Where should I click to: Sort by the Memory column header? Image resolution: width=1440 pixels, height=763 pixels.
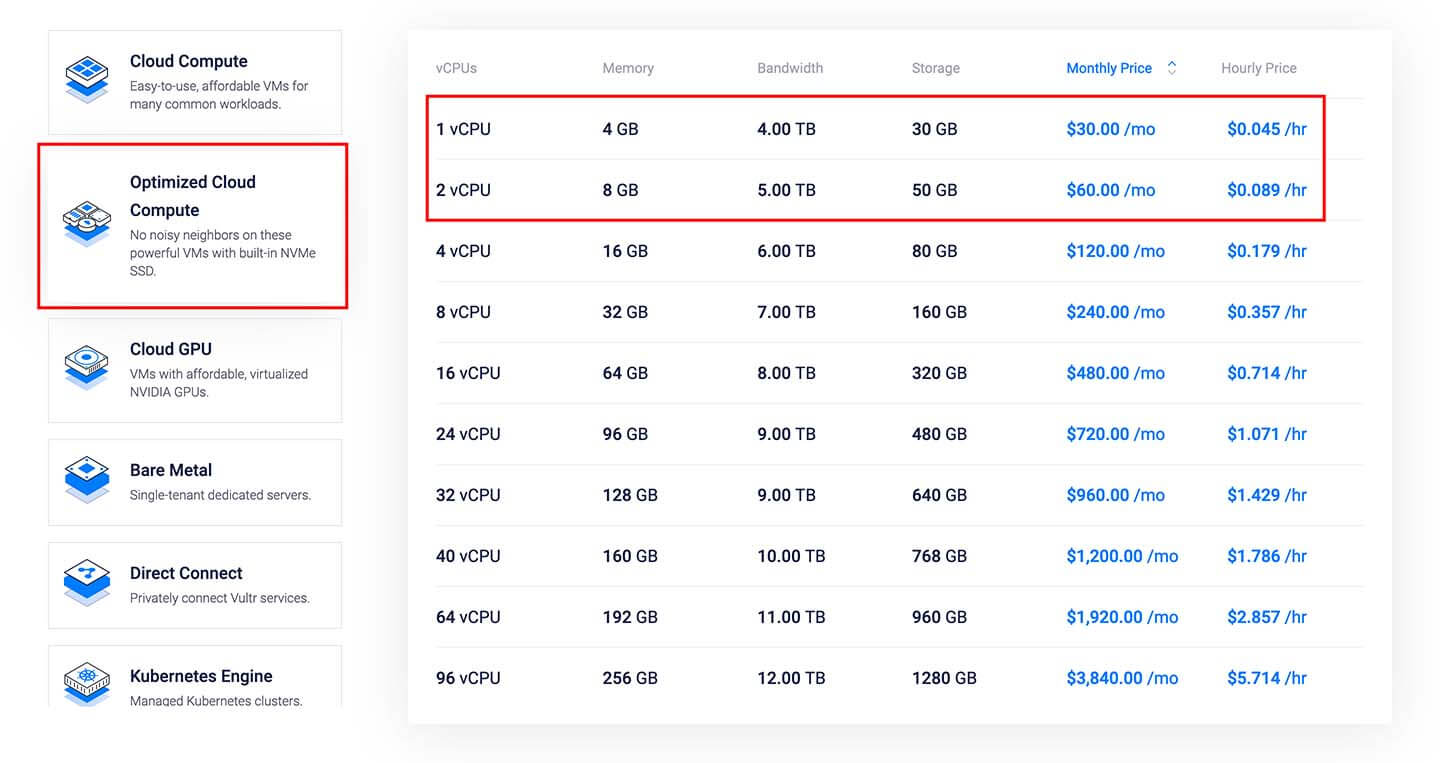pos(628,68)
